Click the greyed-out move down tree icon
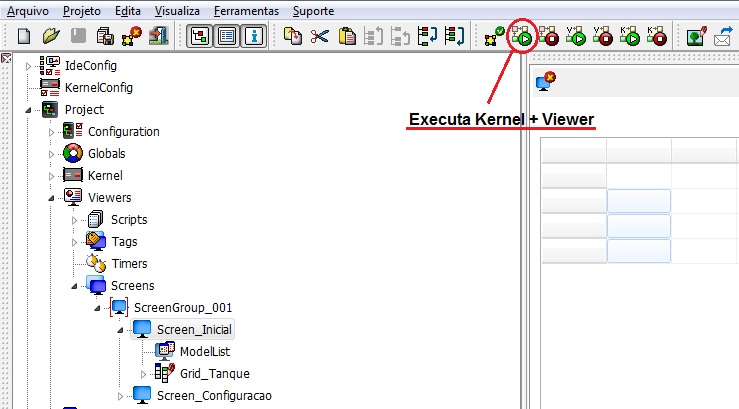 pos(400,36)
